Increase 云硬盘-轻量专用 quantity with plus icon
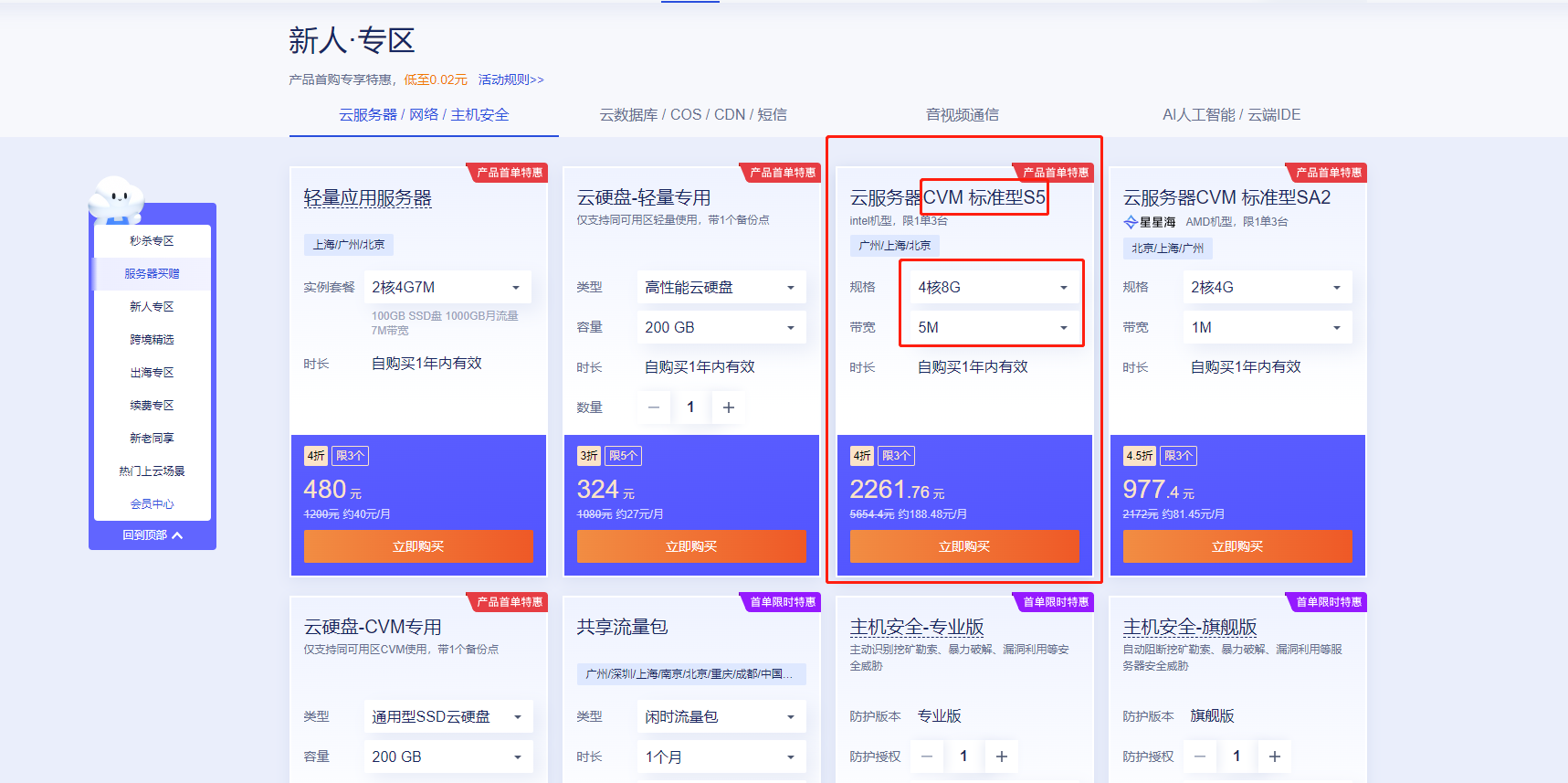The width and height of the screenshot is (1568, 783). click(x=728, y=407)
